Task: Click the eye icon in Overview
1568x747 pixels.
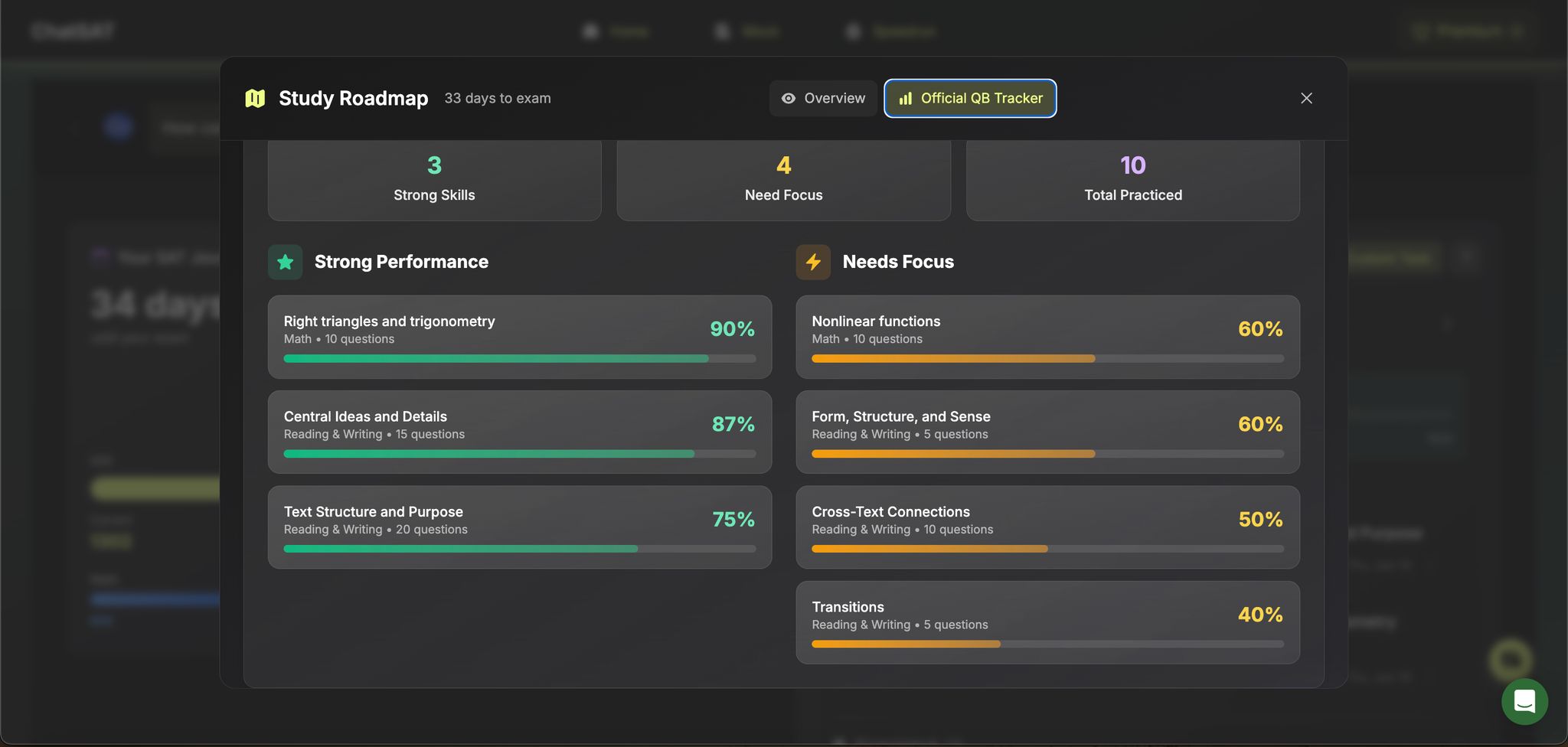Action: pyautogui.click(x=788, y=99)
